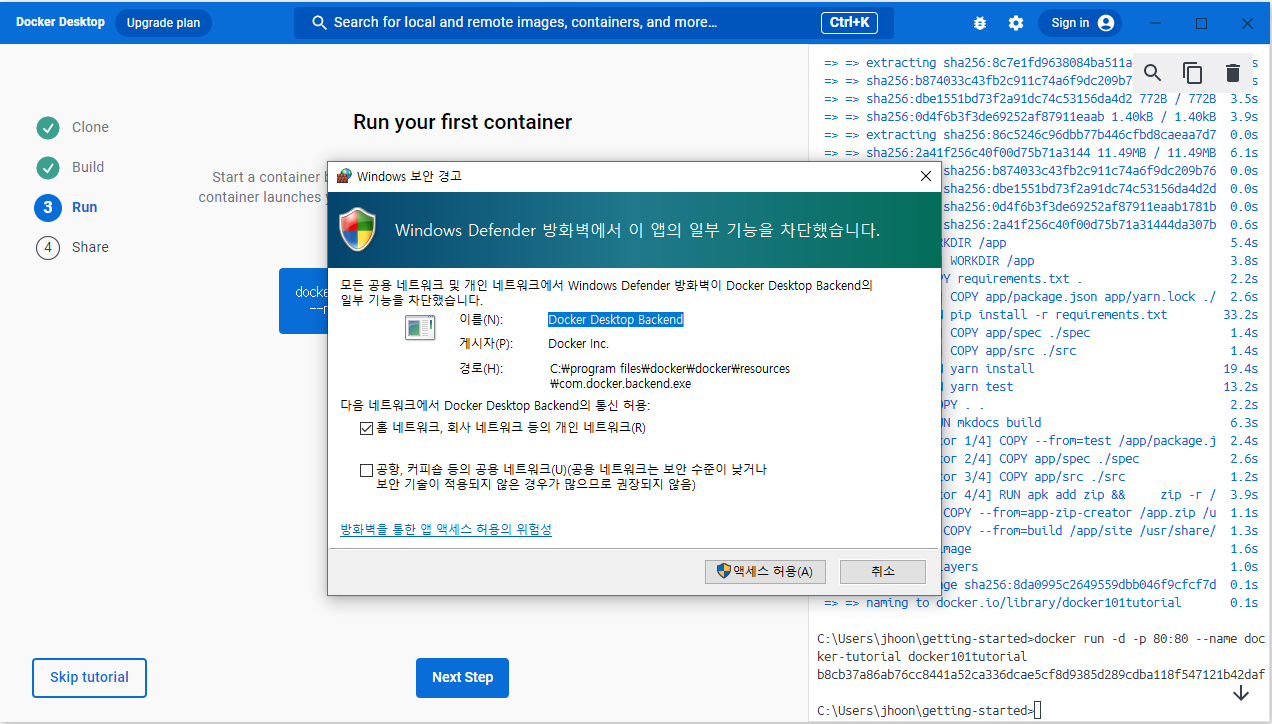Open firewall app access risks link
The height and width of the screenshot is (724, 1272).
(446, 529)
